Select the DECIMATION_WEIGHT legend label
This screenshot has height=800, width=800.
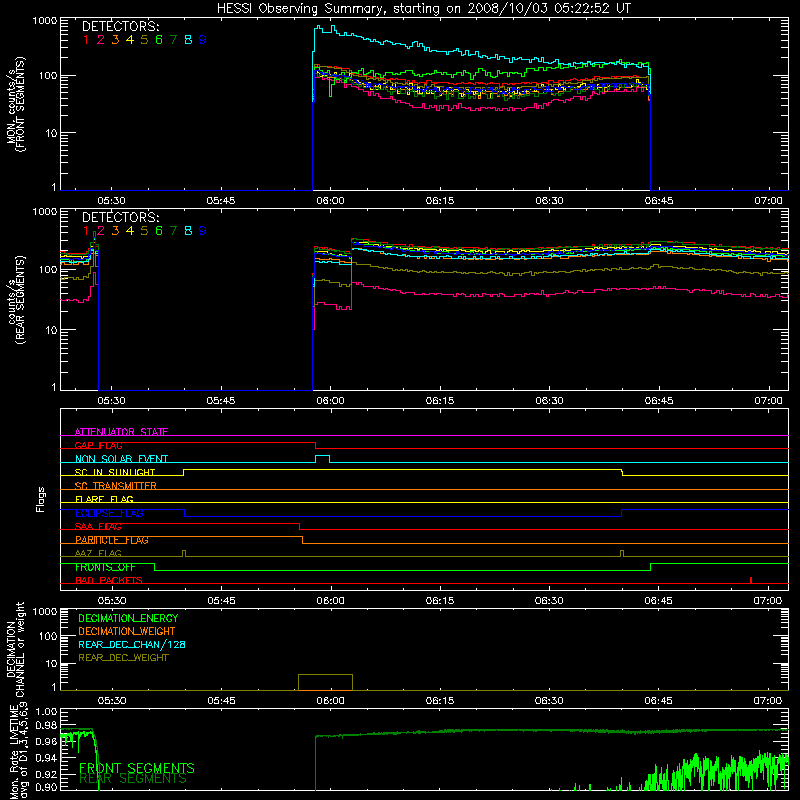pos(127,631)
